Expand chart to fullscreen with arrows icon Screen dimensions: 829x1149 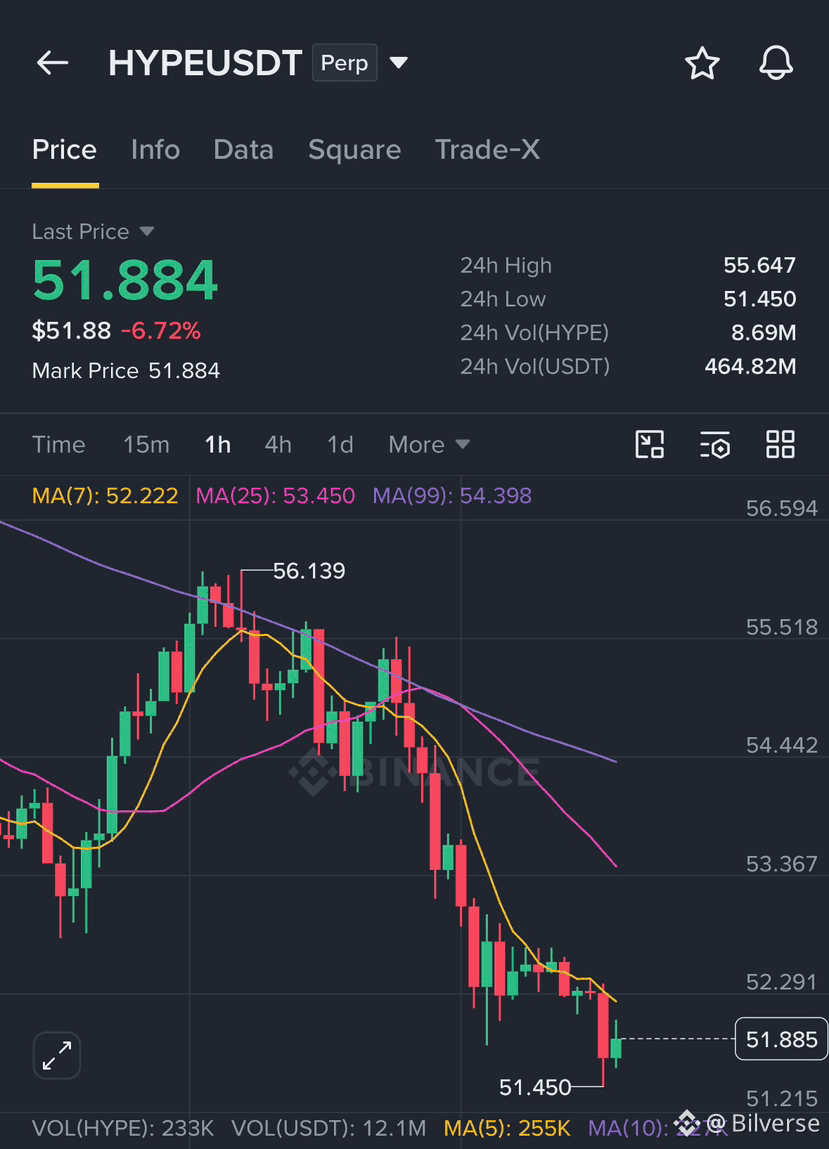(56, 1055)
